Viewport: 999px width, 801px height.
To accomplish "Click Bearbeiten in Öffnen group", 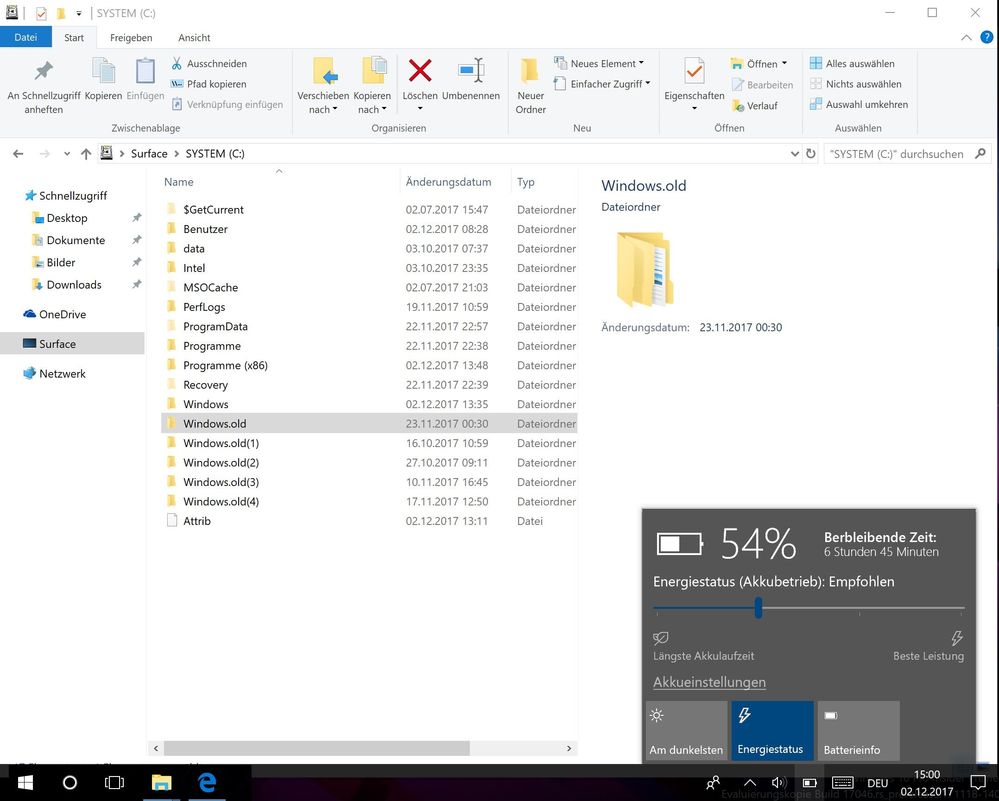I will coord(762,85).
